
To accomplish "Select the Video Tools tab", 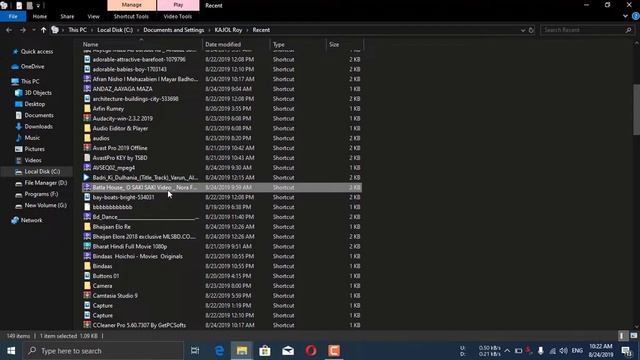I will pos(178,16).
